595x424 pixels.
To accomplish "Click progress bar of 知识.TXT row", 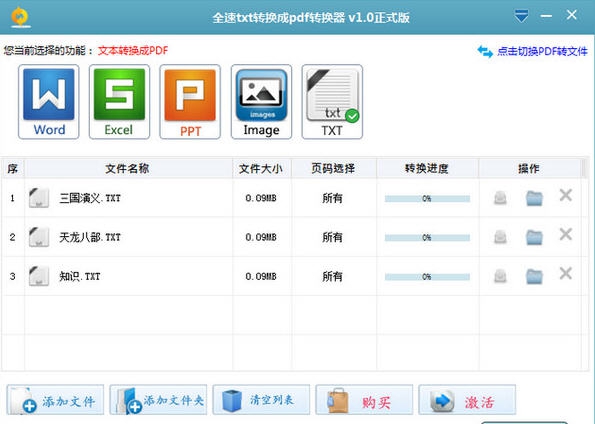I will pyautogui.click(x=427, y=277).
